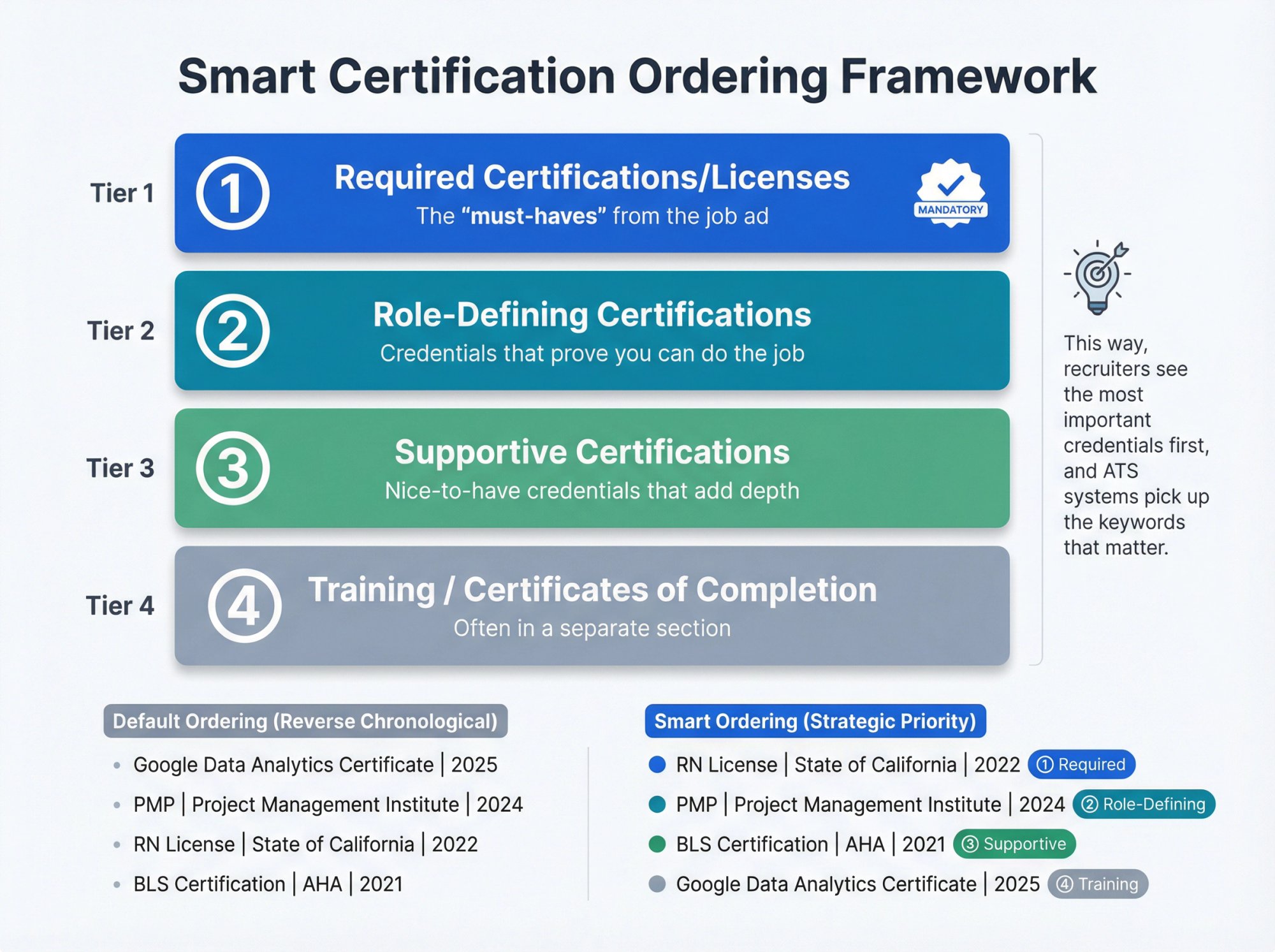Click the target lightbulb icon
Image resolution: width=1275 pixels, height=952 pixels.
pos(1096,277)
